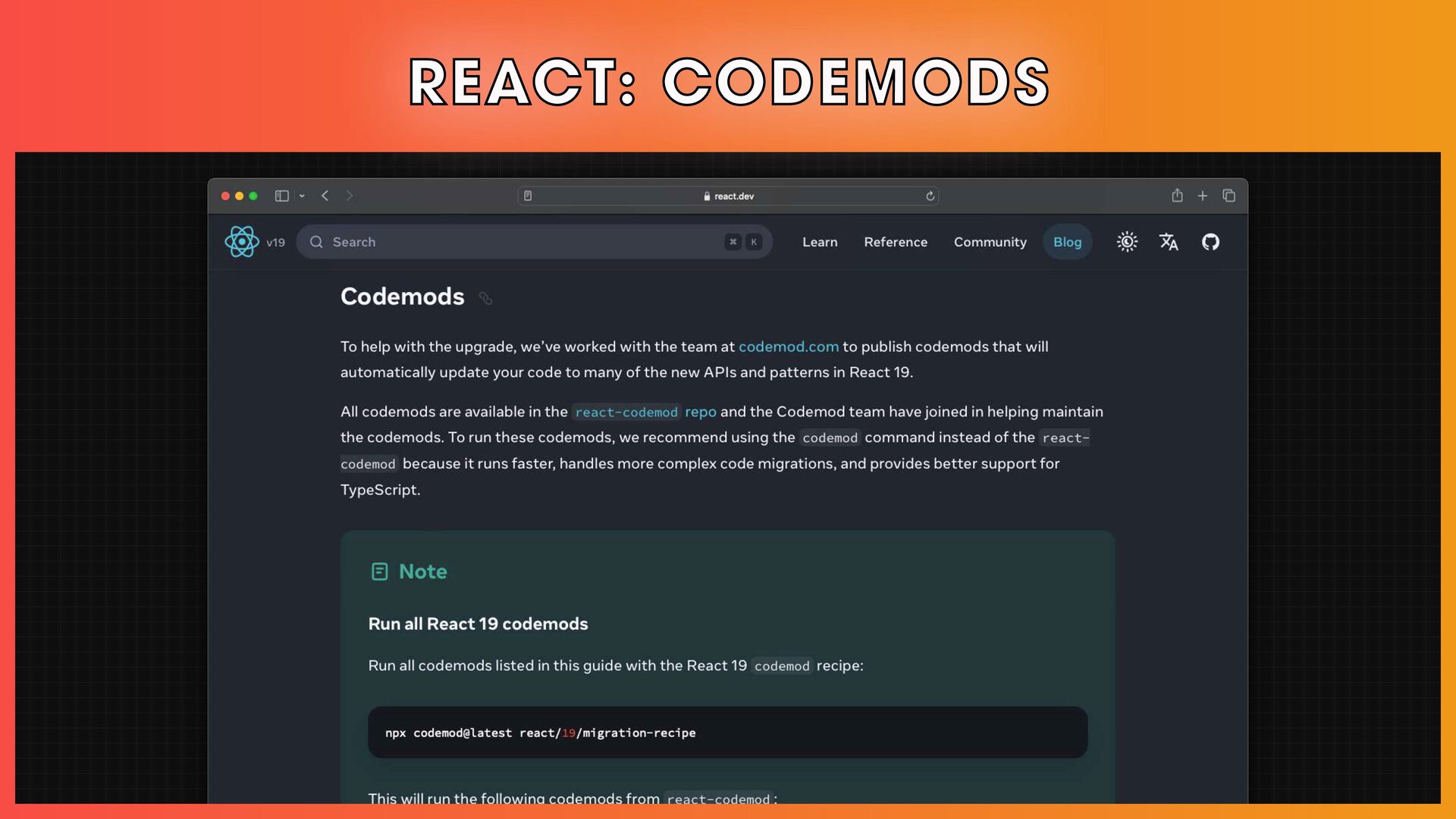Switch to the Reference section
Screen dimensions: 1456x819
click(896, 242)
